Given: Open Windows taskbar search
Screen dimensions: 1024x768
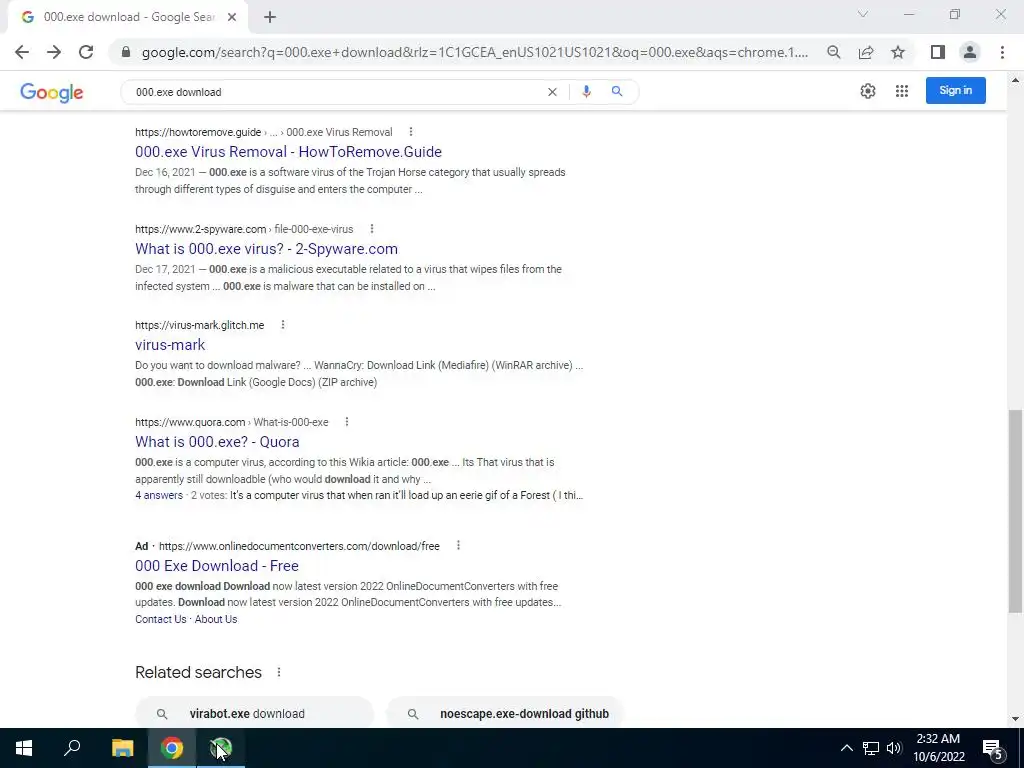Looking at the screenshot, I should click(72, 748).
